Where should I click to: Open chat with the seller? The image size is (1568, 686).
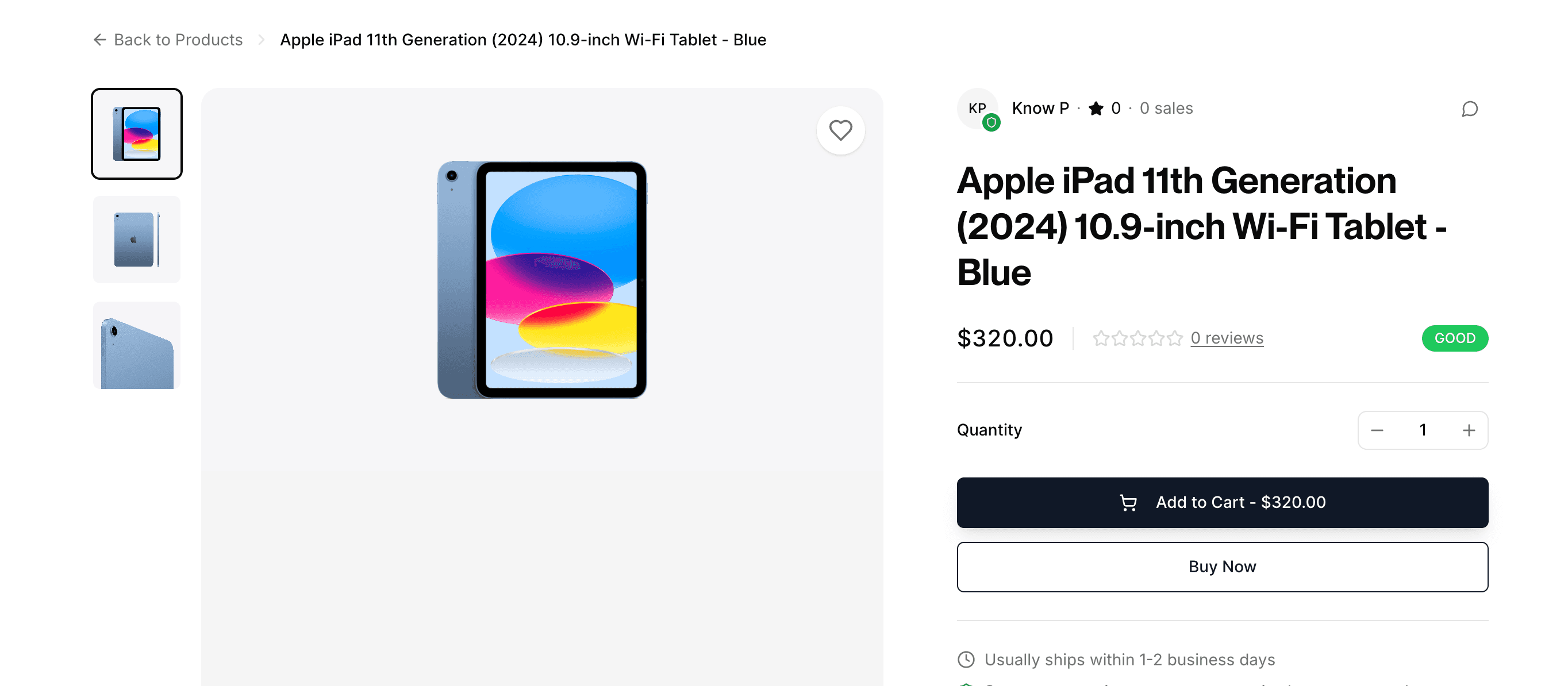pos(1470,109)
